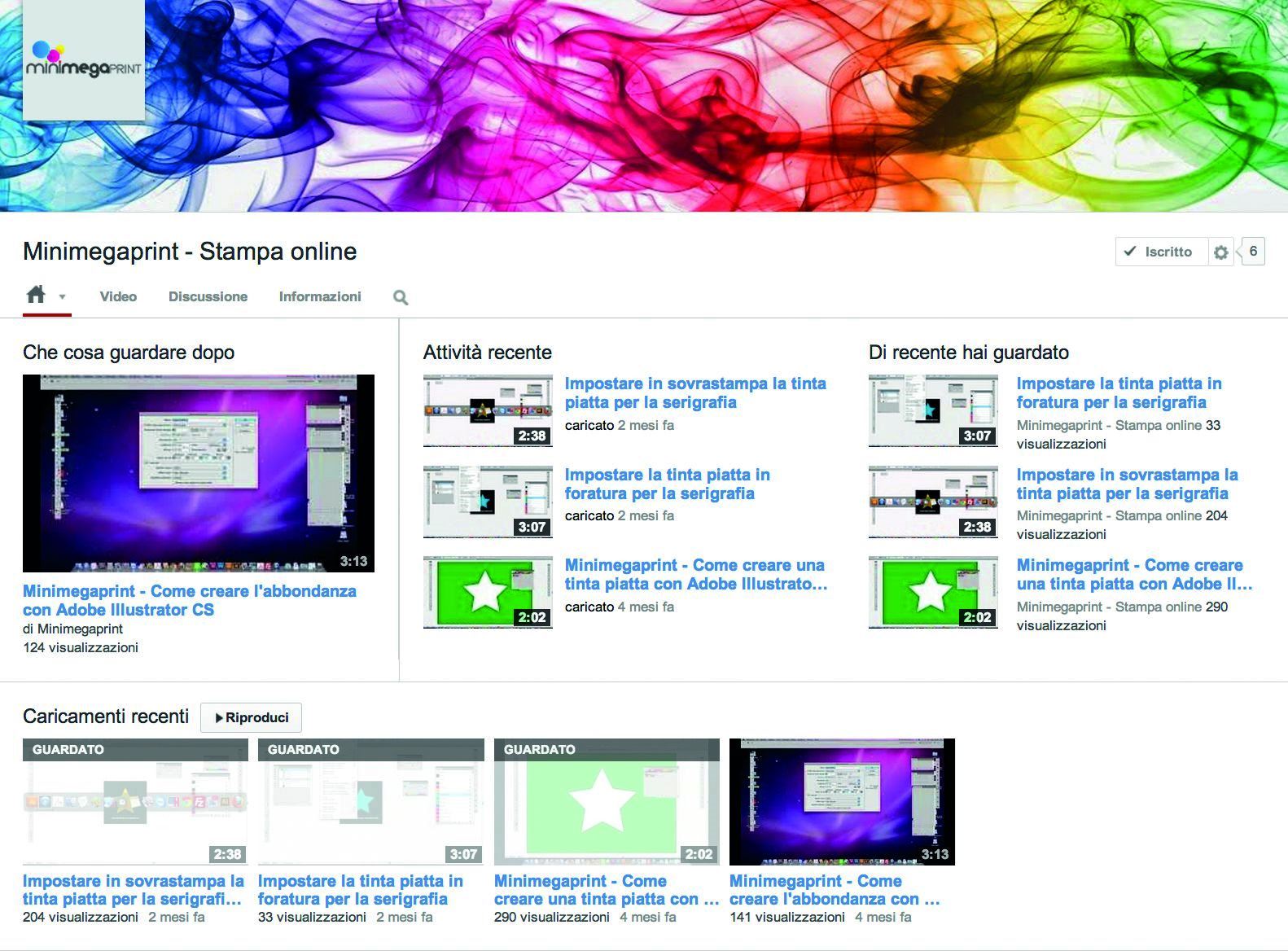Screen dimensions: 1288x951
Task: Open recently watched sovrastampa thumbnail 2:38
Action: click(x=933, y=502)
